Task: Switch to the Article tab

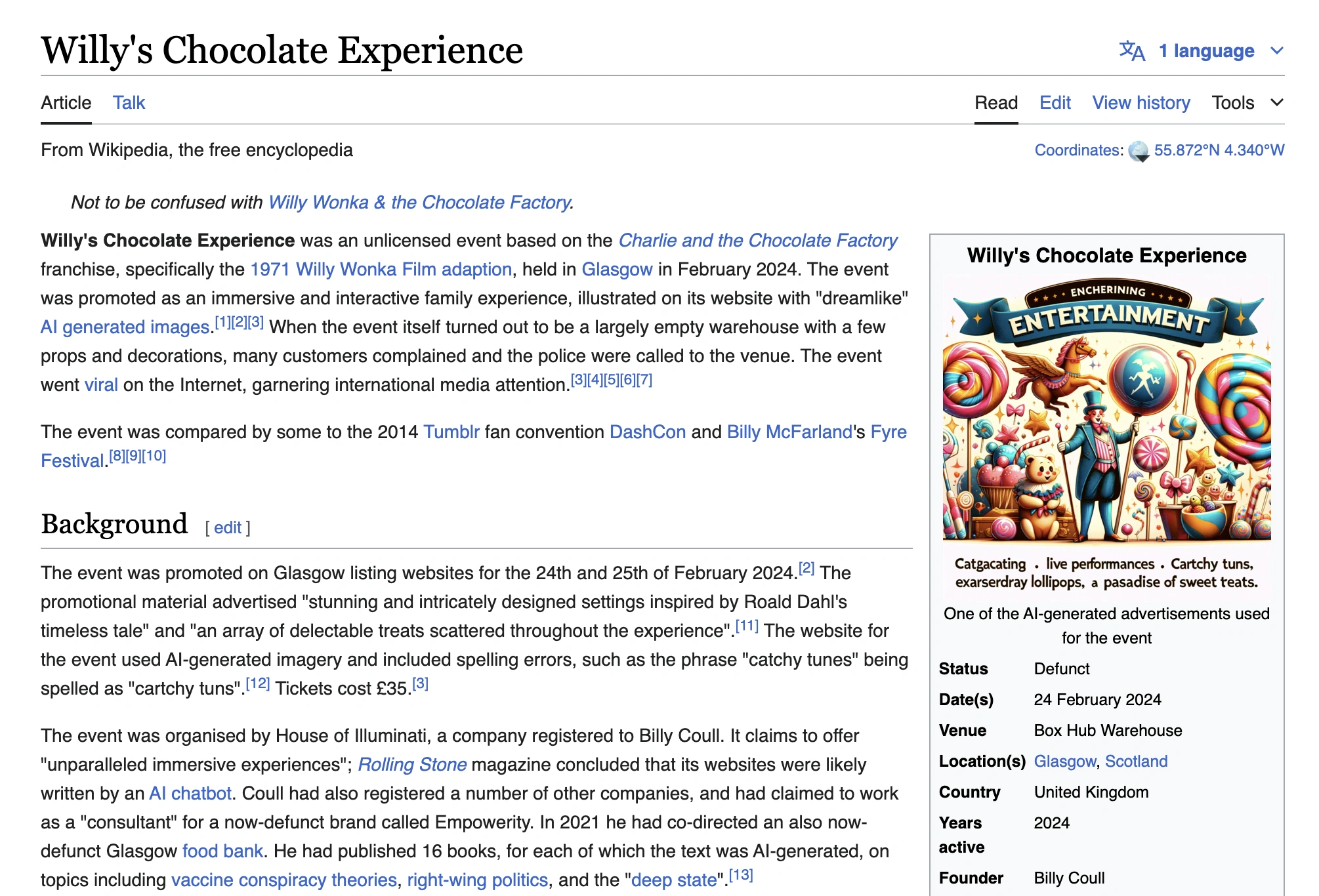Action: pos(66,102)
